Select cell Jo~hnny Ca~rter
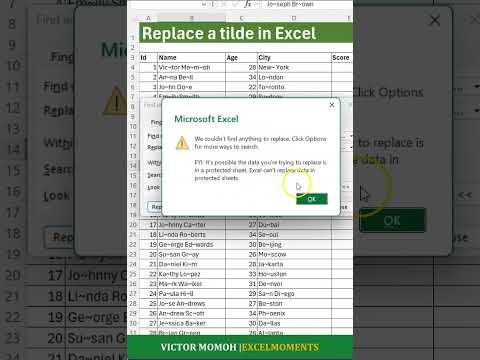The image size is (480, 360). (x=192, y=225)
